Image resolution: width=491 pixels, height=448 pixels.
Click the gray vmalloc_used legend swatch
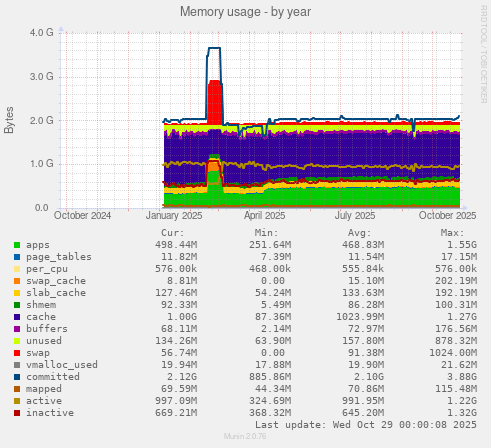[x=17, y=365]
